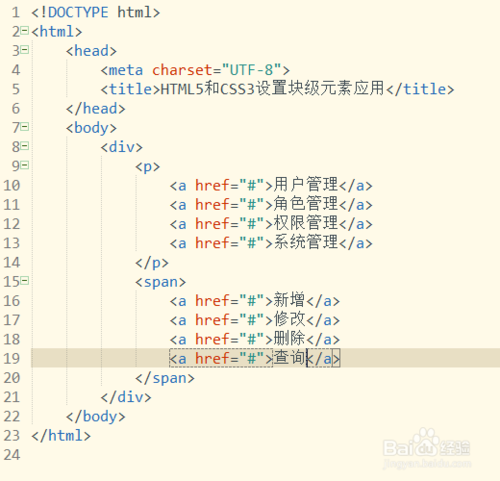
Task: Click the link text 角色管理
Action: coord(306,204)
